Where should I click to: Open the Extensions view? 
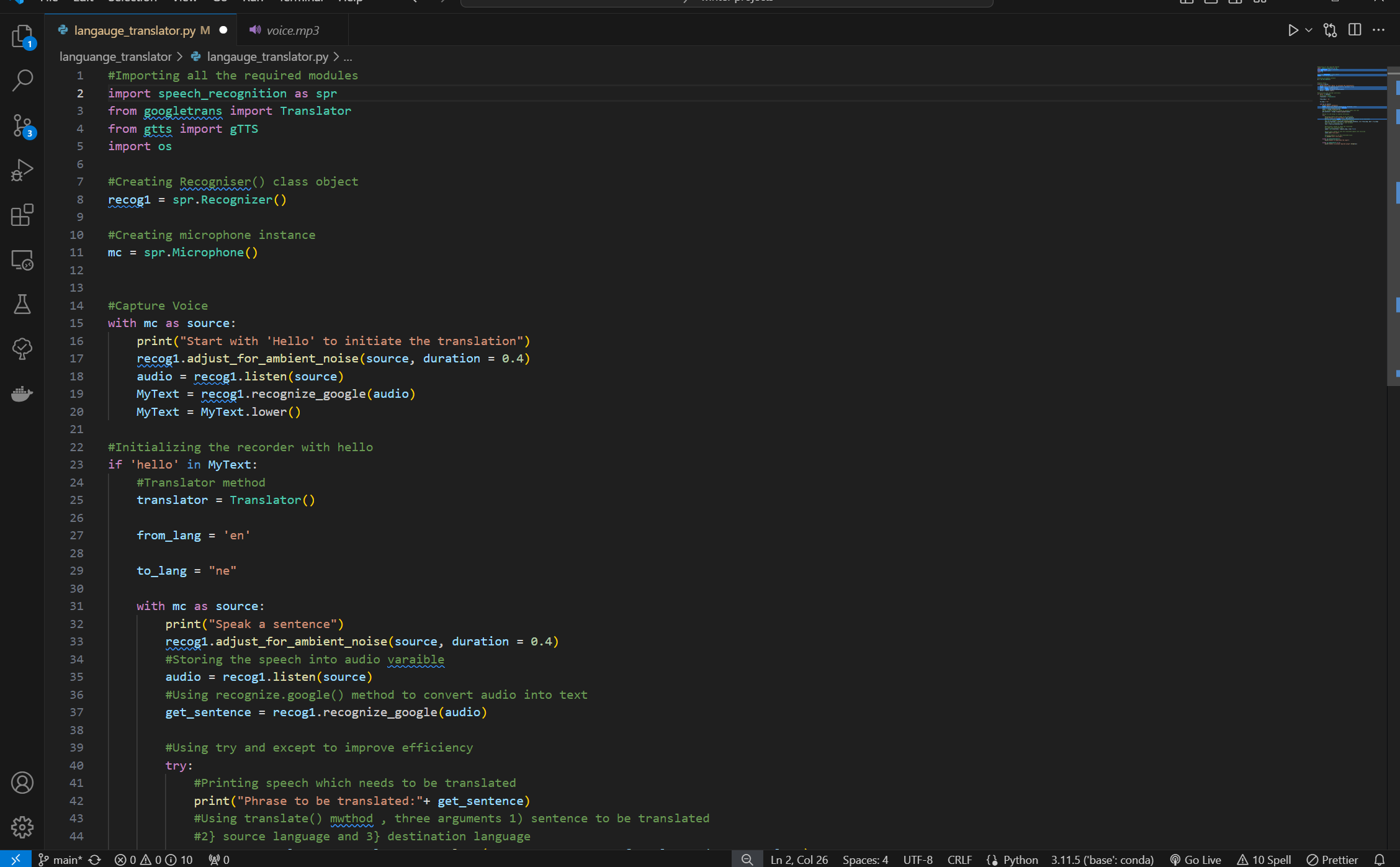click(22, 215)
